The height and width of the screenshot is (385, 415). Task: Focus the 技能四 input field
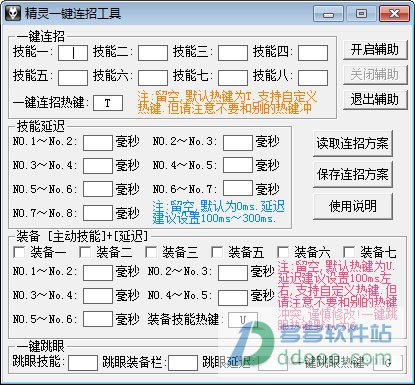tap(313, 53)
